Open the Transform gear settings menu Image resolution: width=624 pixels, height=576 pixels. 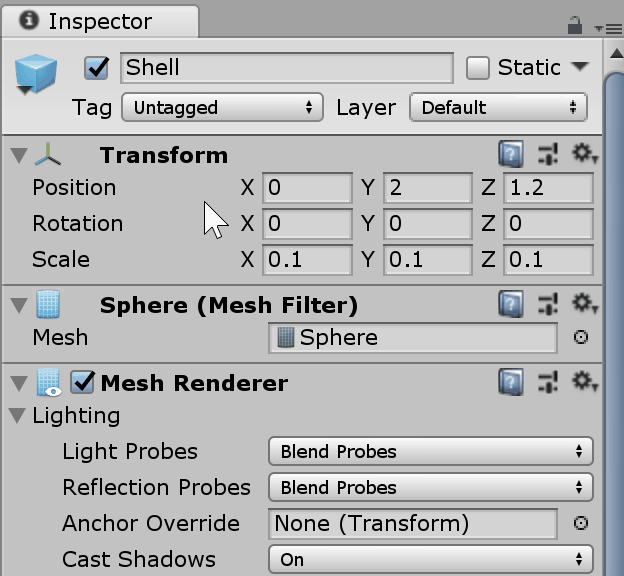point(583,155)
